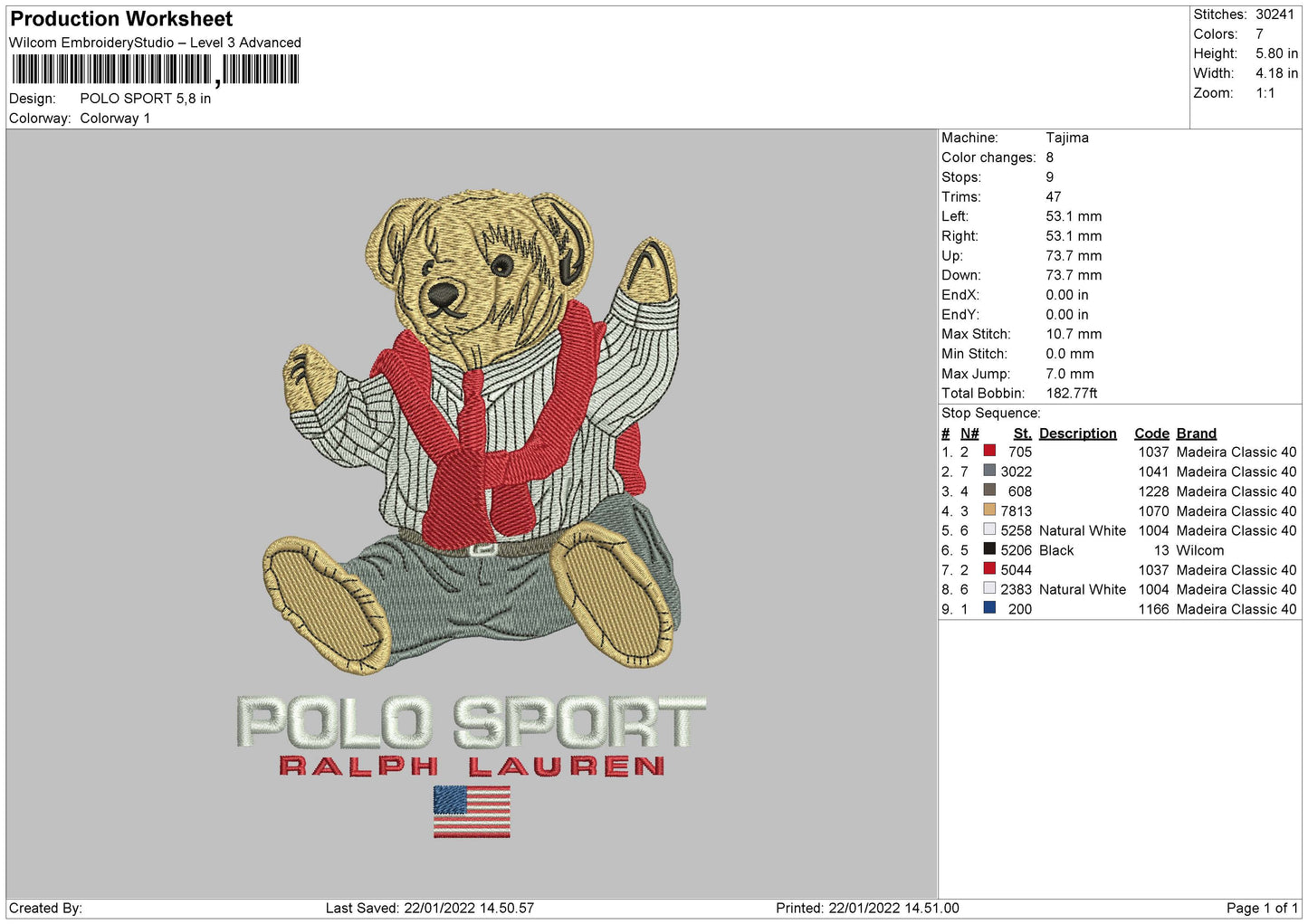The width and height of the screenshot is (1308, 924).
Task: Click the Total Bobbin value 182.77ft
Action: [x=1072, y=394]
